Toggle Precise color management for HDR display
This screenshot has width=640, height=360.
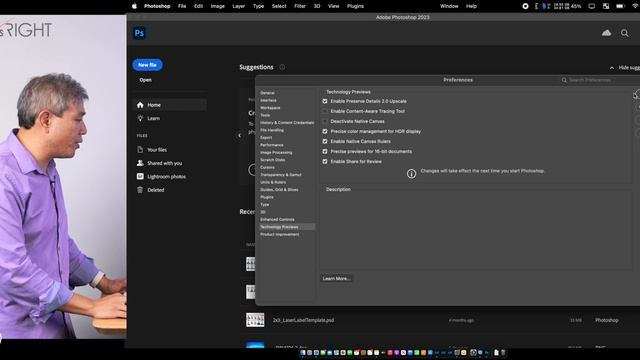(x=325, y=131)
